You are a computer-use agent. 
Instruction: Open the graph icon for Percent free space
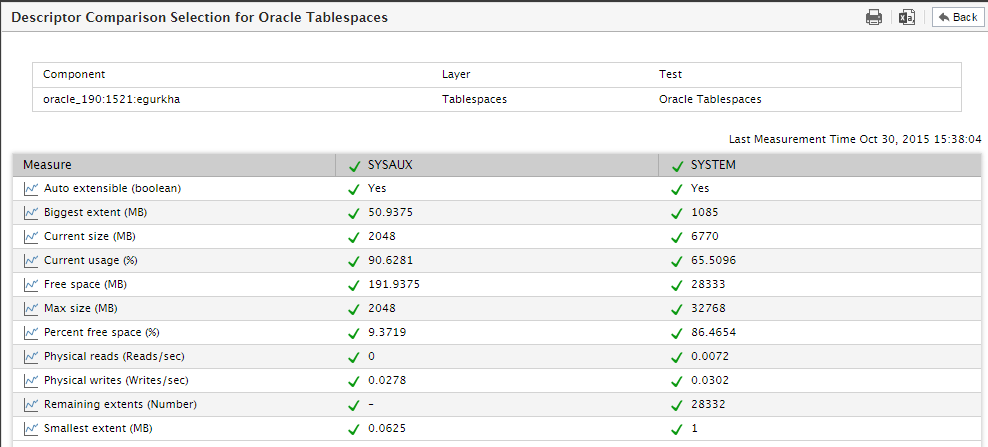click(x=31, y=332)
